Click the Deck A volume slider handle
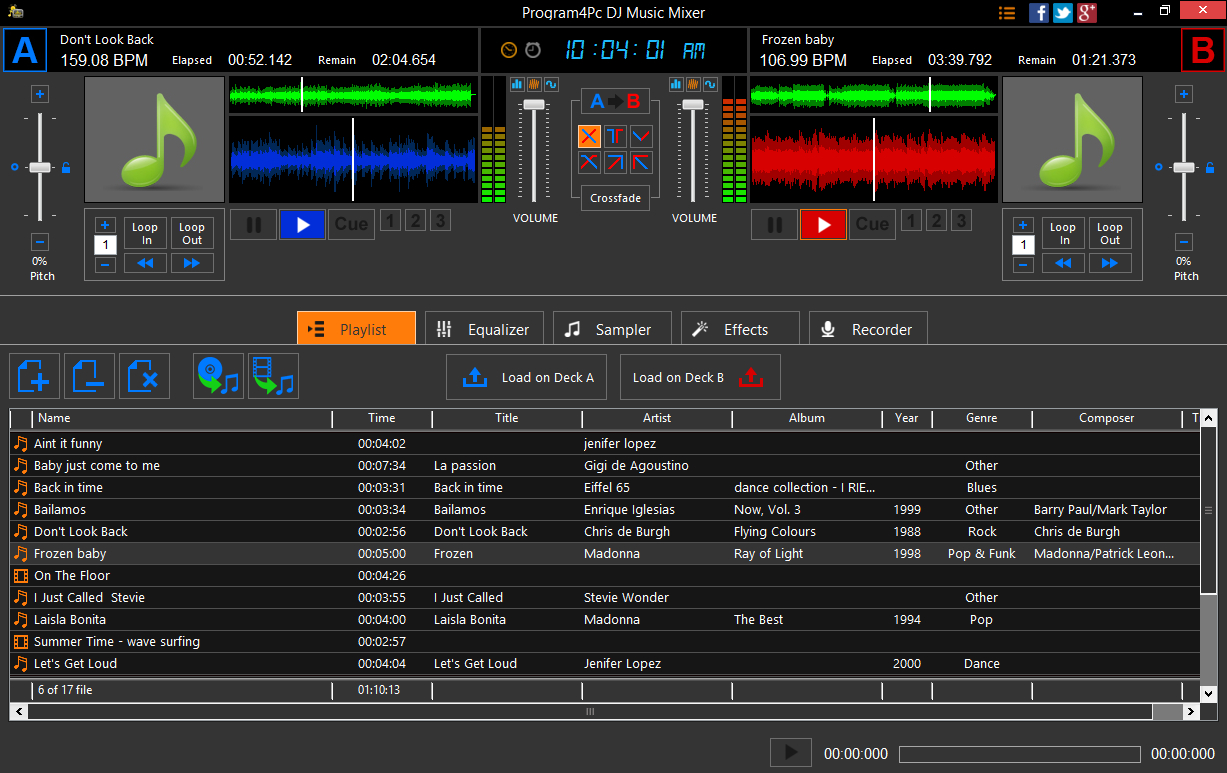The height and width of the screenshot is (773, 1227). pos(534,104)
